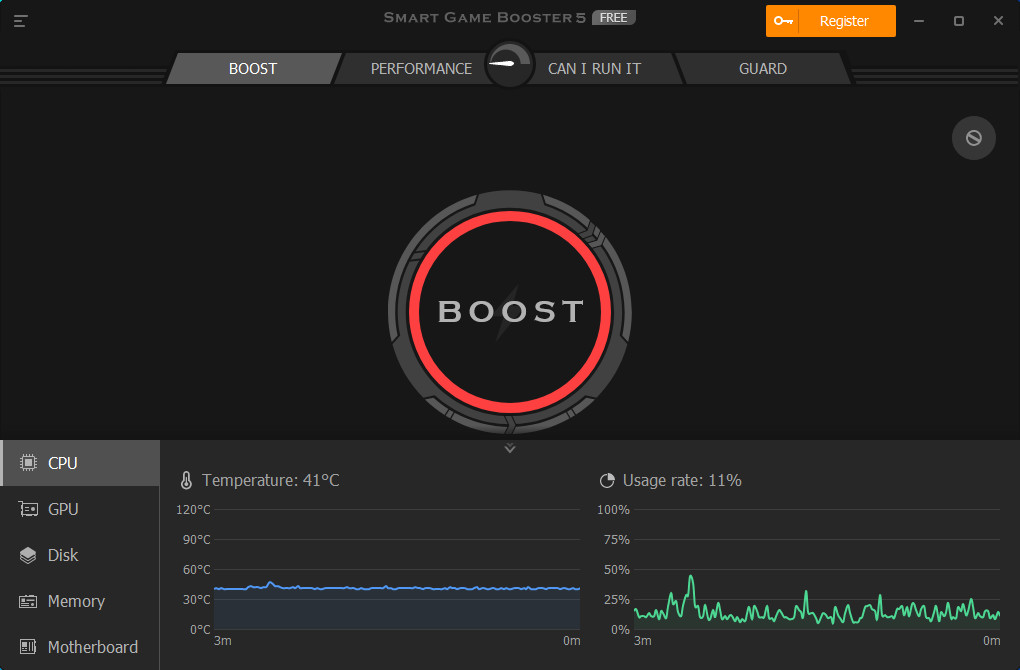Click the block/disable circle icon top right
The width and height of the screenshot is (1020, 670).
tap(973, 138)
